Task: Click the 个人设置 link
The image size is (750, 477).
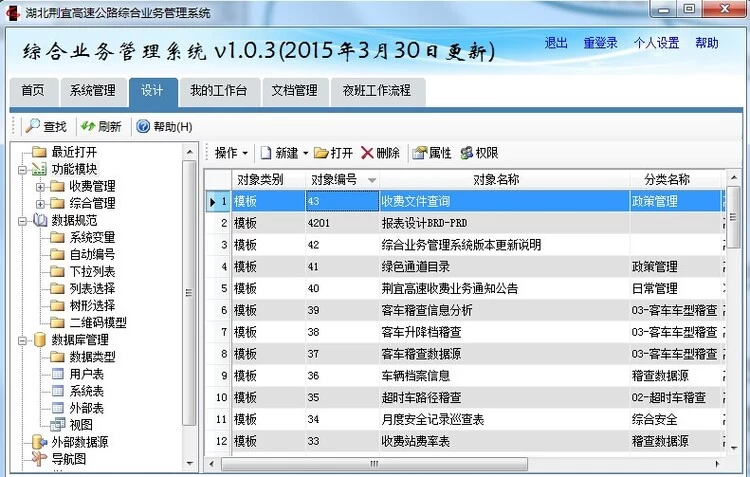Action: pyautogui.click(x=656, y=43)
